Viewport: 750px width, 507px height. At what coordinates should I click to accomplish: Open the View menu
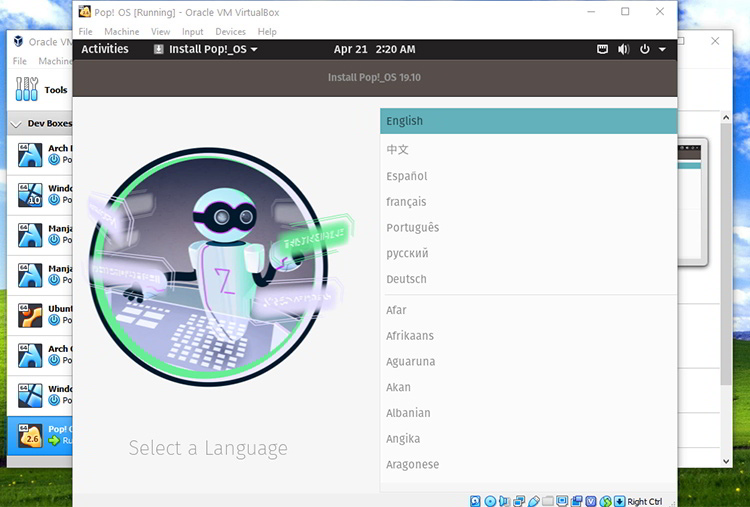(160, 32)
